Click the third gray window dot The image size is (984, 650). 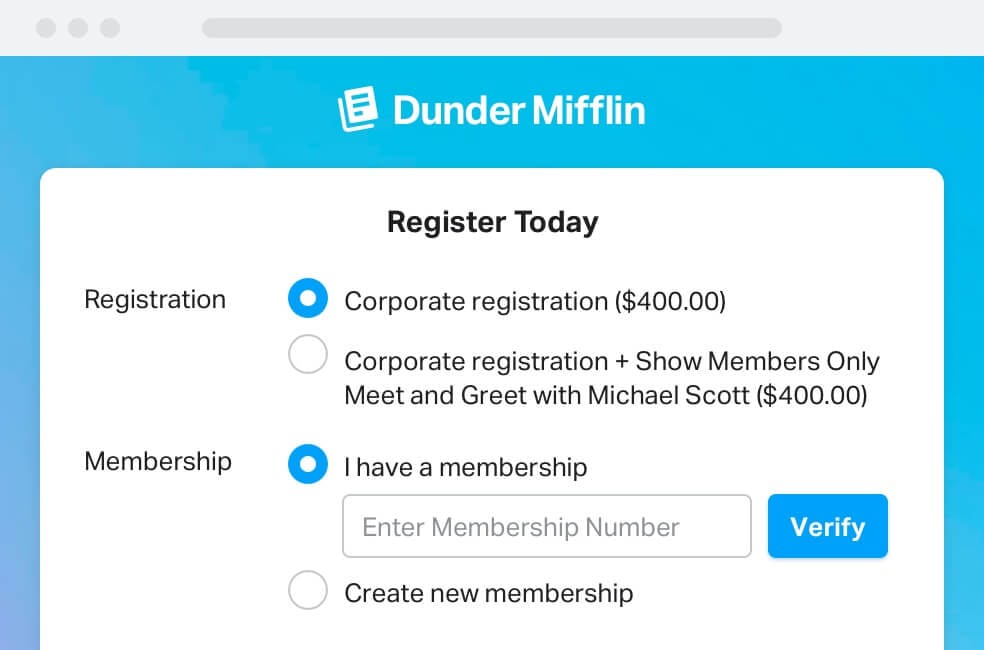(x=110, y=28)
